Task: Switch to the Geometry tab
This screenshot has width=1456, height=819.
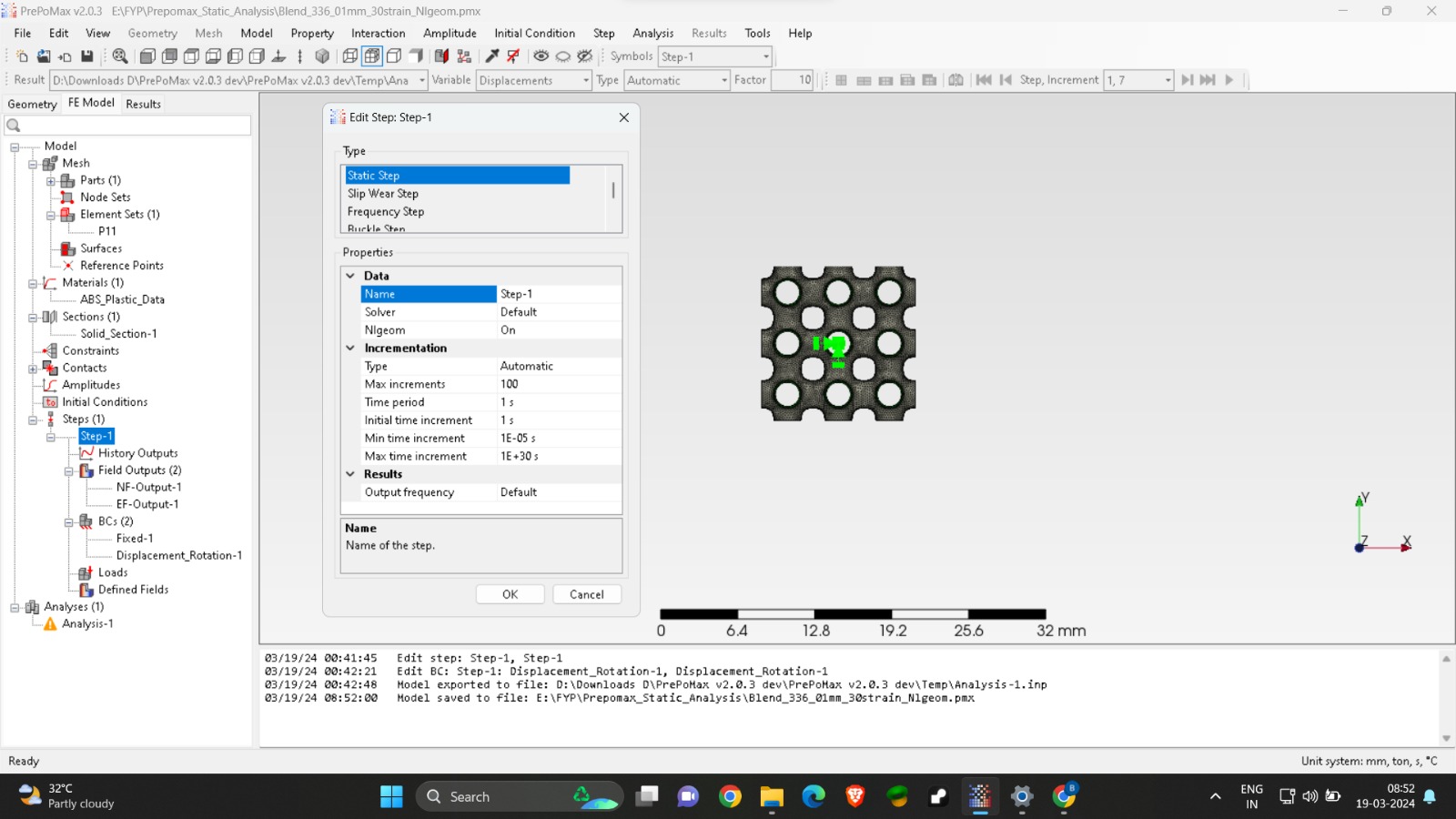Action: pyautogui.click(x=32, y=104)
